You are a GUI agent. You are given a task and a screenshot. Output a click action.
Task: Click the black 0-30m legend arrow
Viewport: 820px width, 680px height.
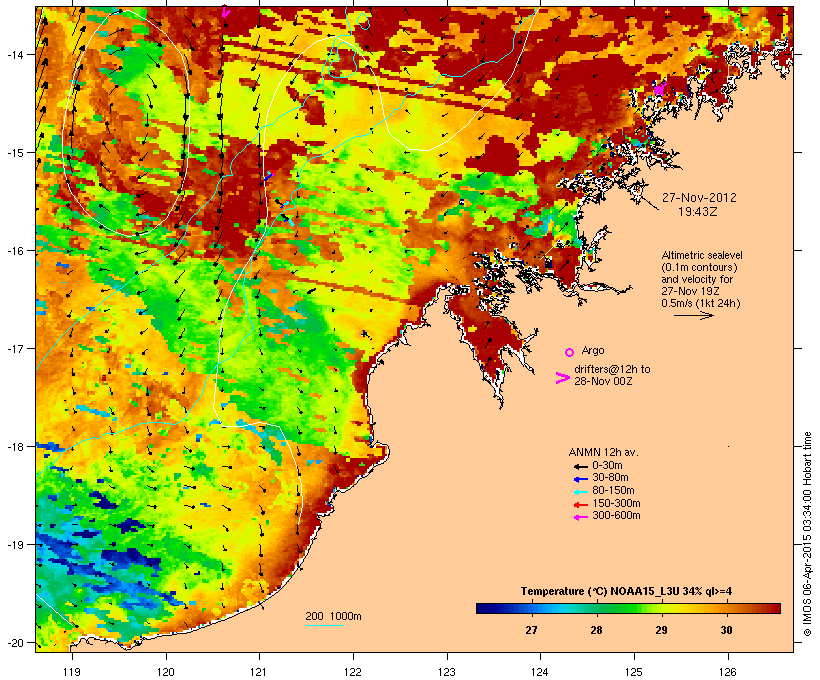pyautogui.click(x=580, y=466)
